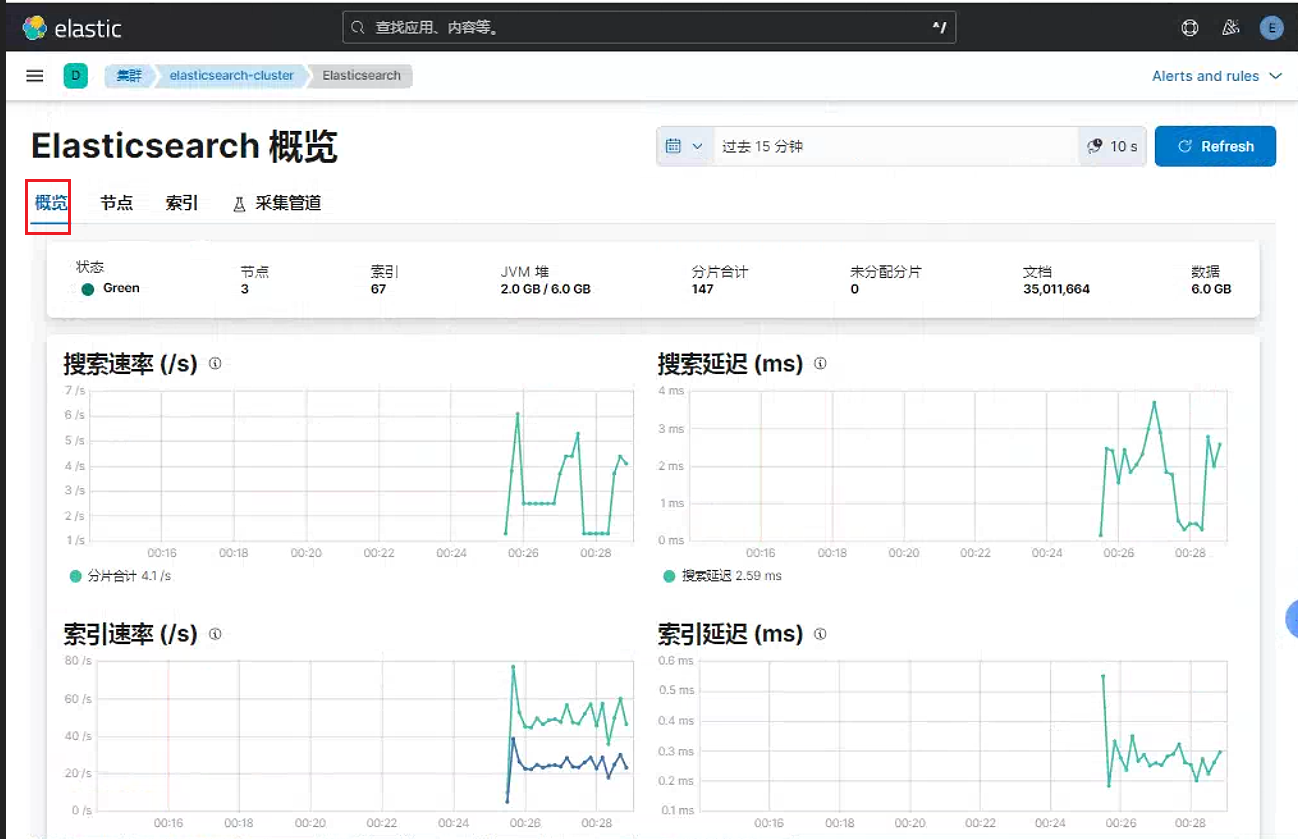
Task: Open the Elastic home logo
Action: point(72,28)
